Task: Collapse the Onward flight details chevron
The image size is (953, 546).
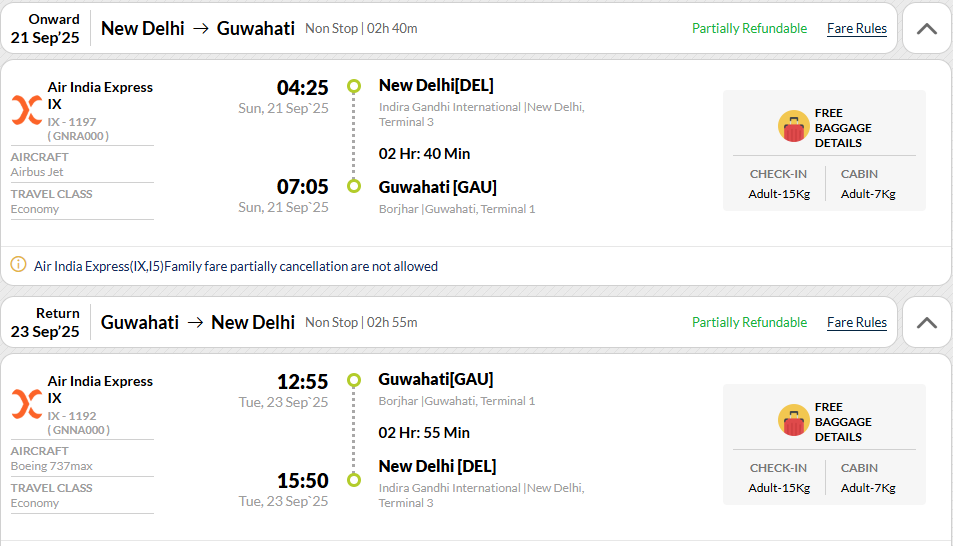Action: [926, 29]
